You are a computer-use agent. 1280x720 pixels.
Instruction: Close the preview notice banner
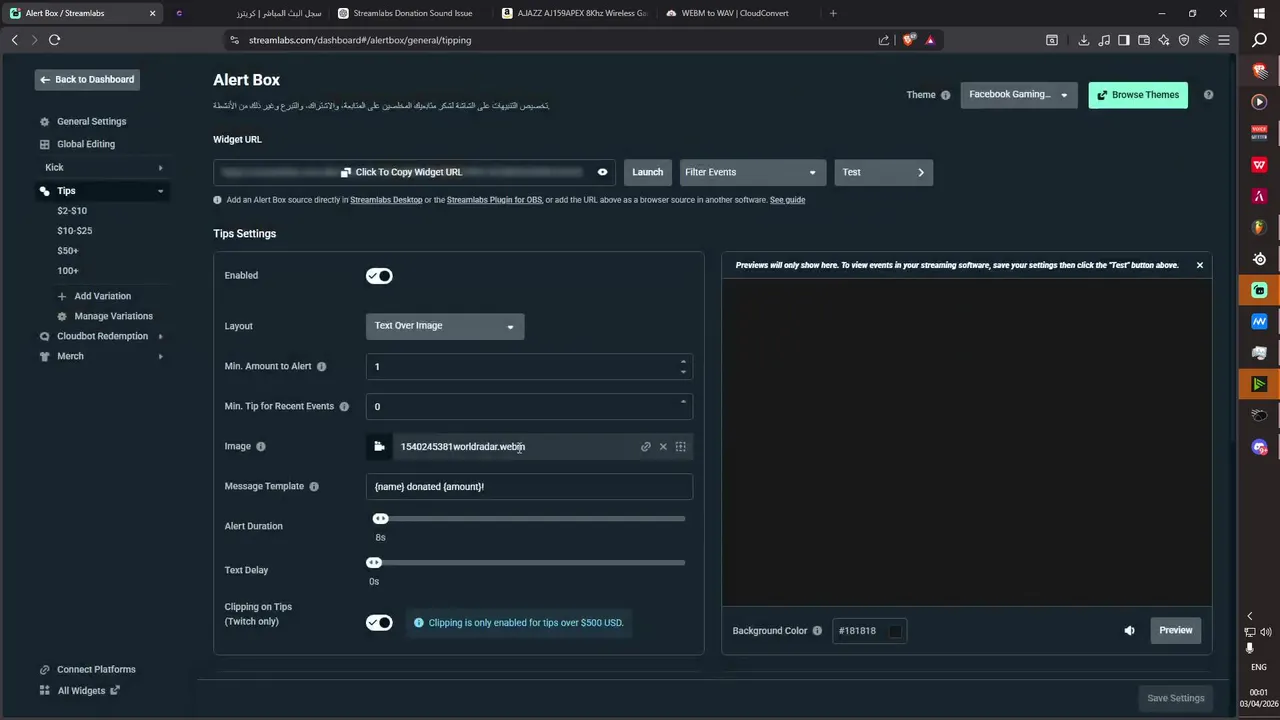(x=1200, y=265)
